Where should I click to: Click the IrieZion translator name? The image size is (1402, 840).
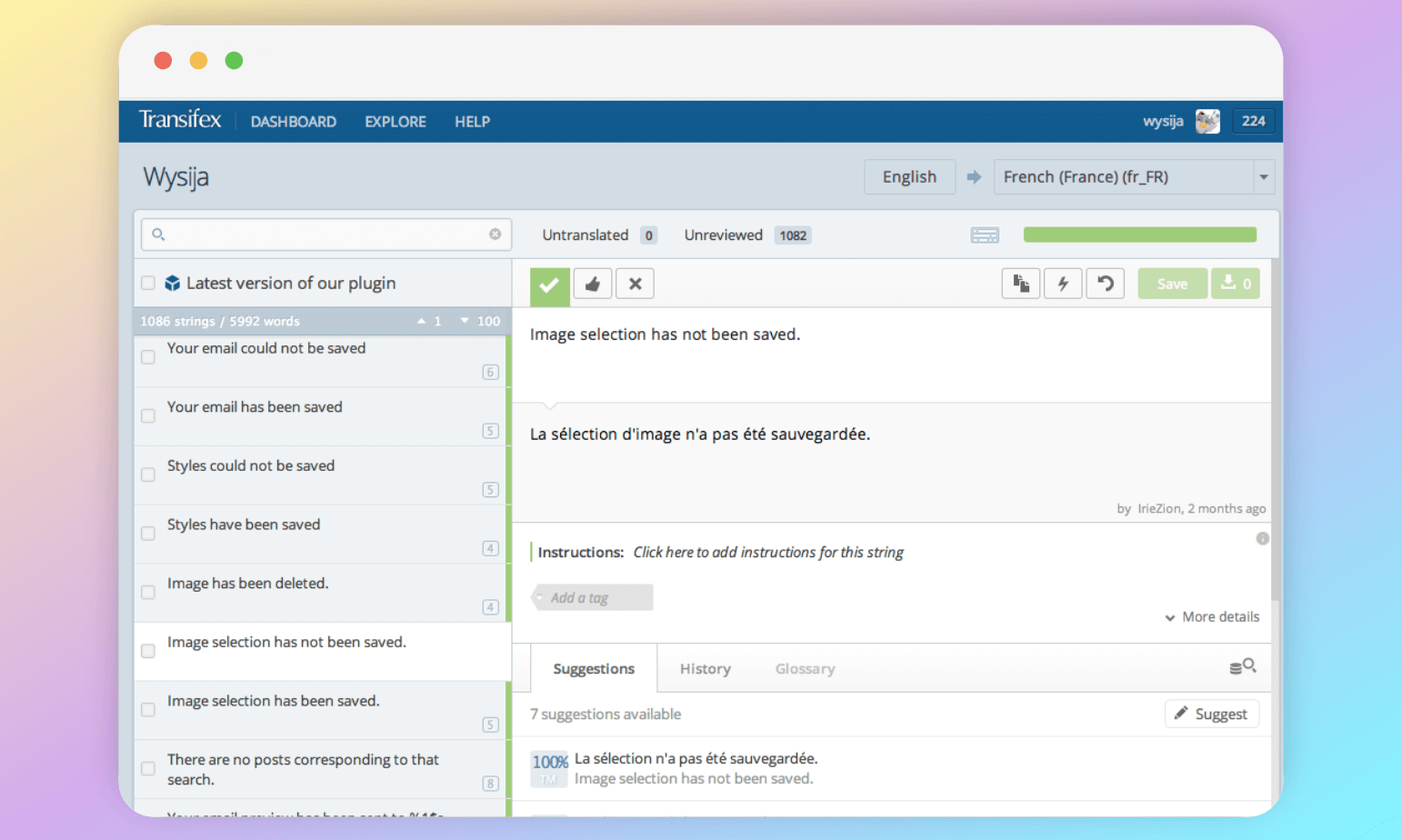click(1159, 508)
